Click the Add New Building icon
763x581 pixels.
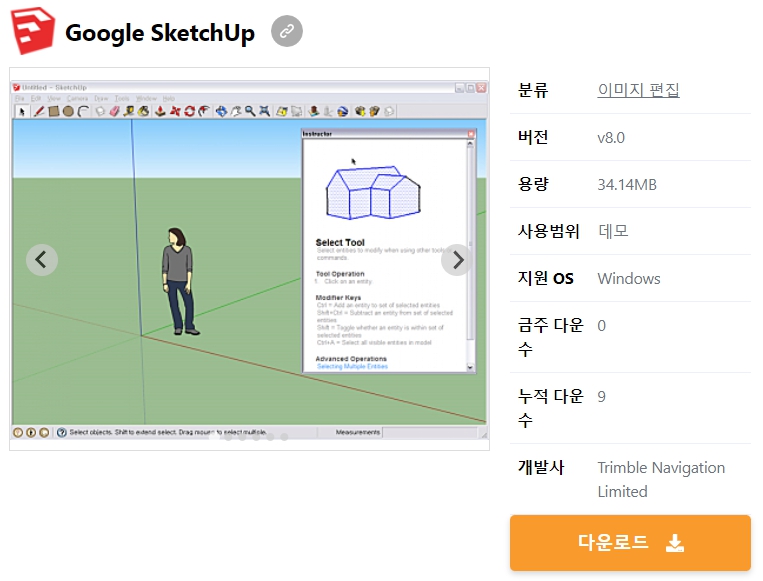pos(314,111)
